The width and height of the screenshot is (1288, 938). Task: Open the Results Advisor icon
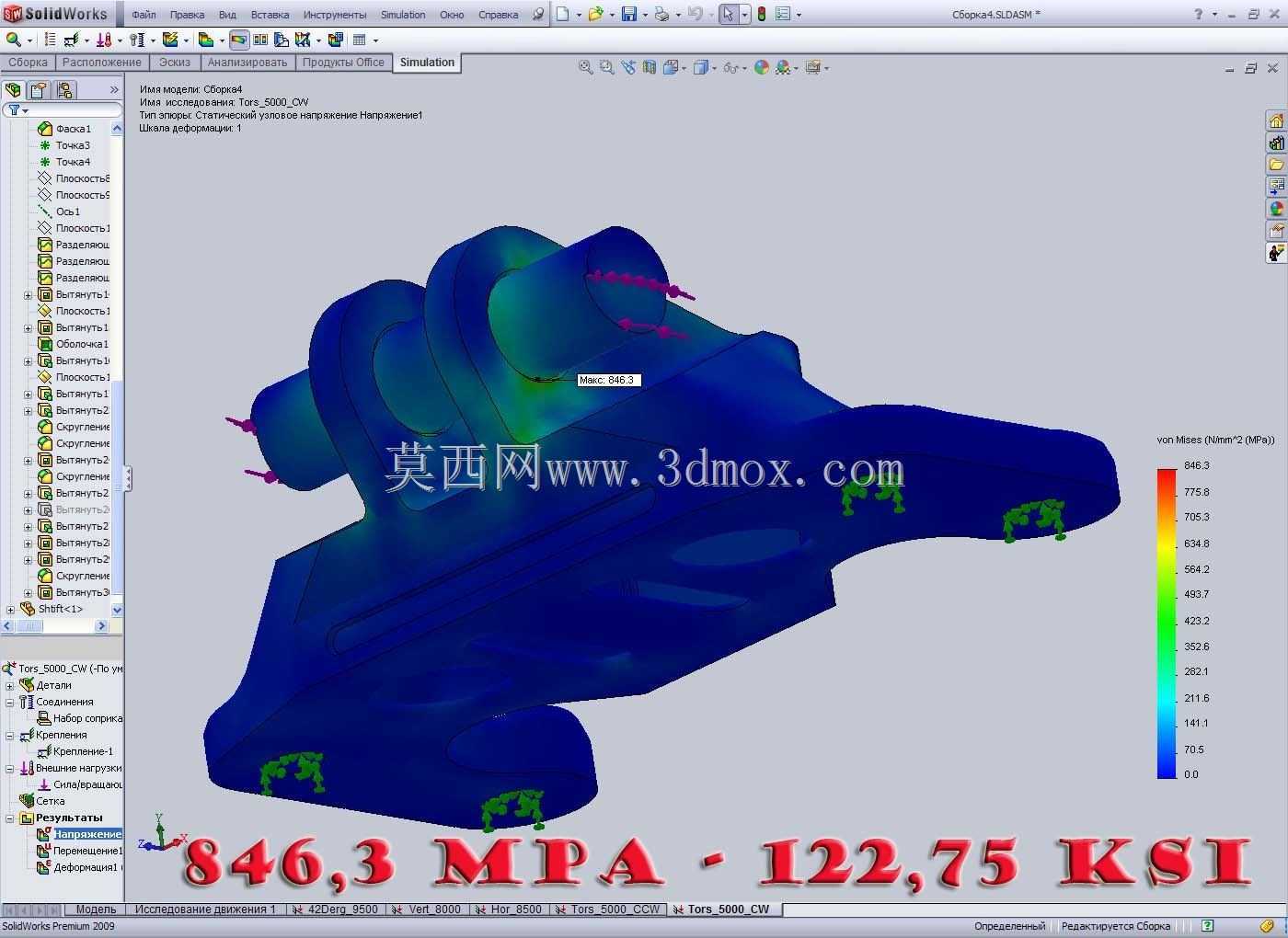point(206,40)
